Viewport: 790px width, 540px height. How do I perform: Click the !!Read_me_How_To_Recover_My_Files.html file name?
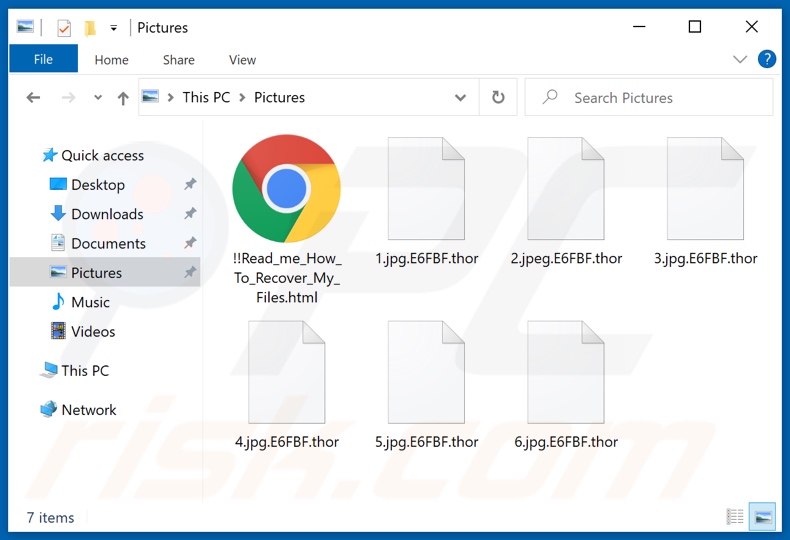point(287,278)
